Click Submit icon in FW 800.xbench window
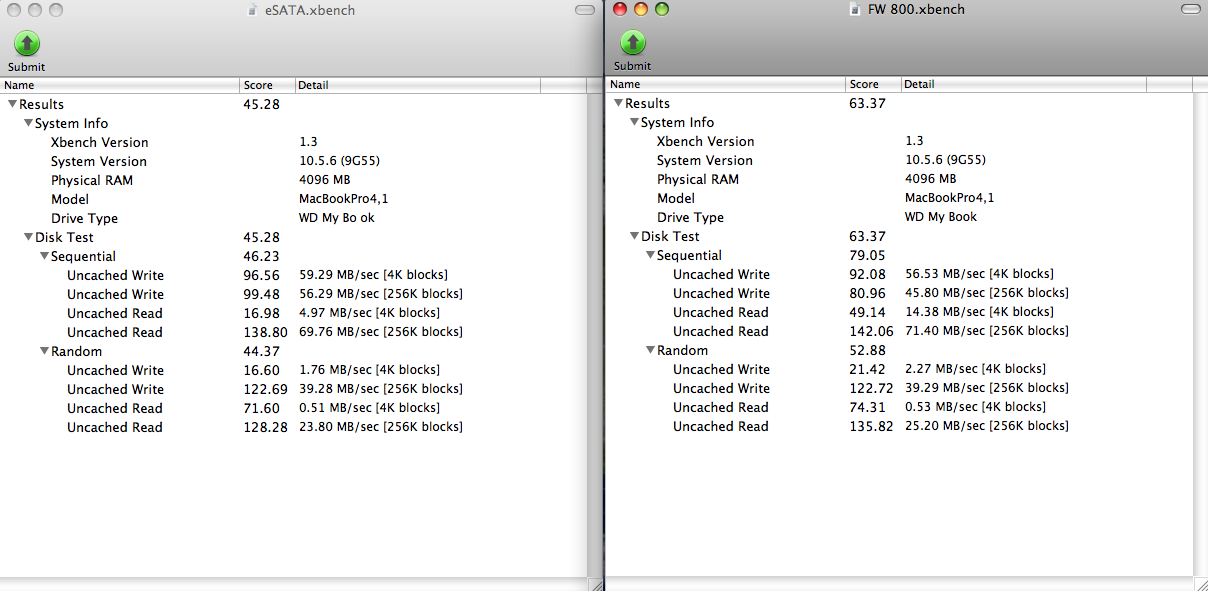This screenshot has height=591, width=1208. click(633, 42)
